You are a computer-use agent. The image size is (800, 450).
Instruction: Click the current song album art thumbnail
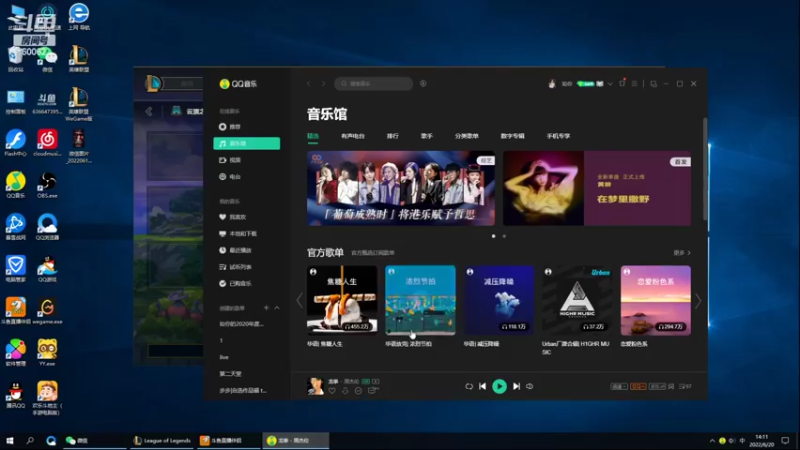pos(315,386)
